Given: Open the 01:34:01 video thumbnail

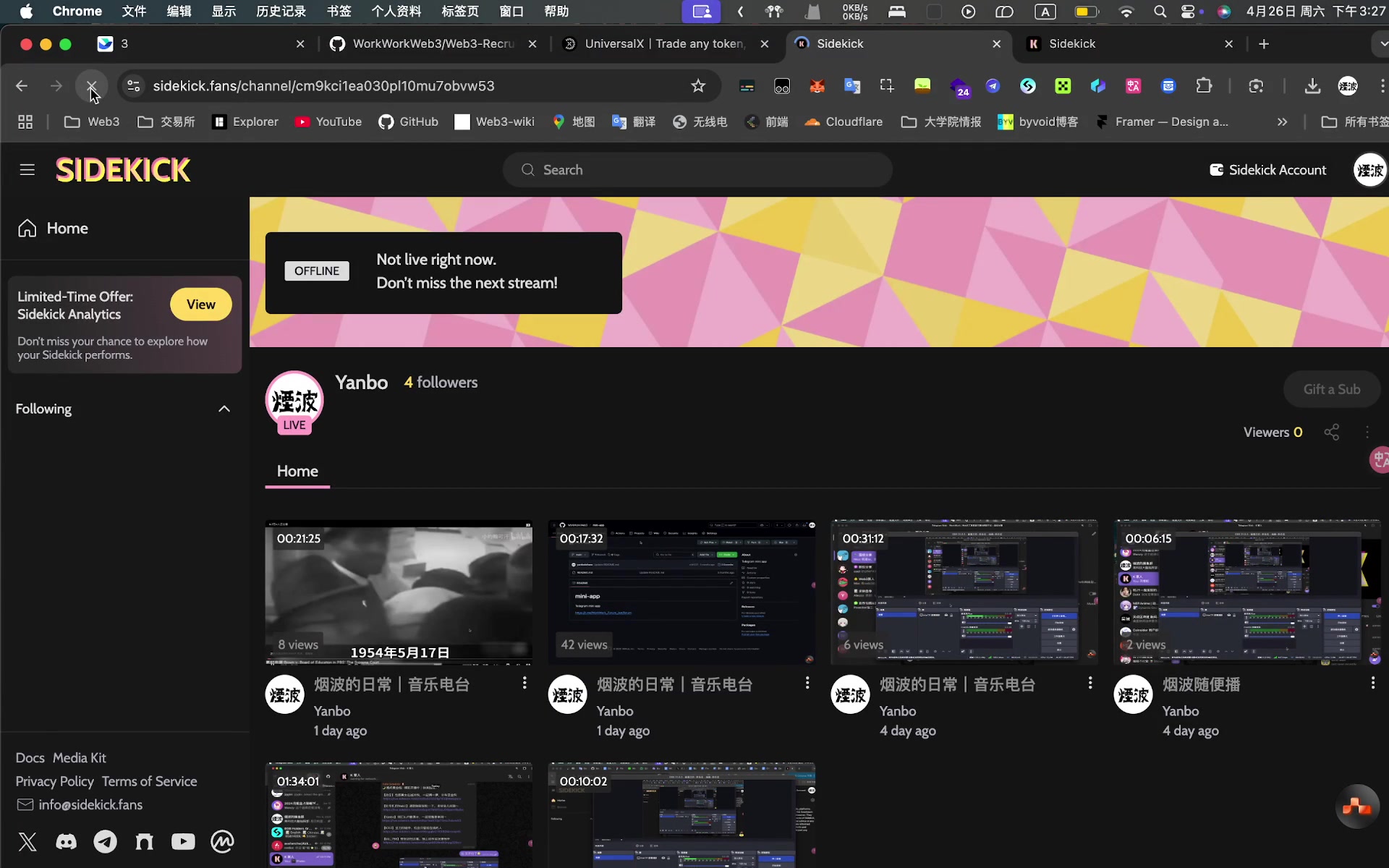Looking at the screenshot, I should point(399,815).
